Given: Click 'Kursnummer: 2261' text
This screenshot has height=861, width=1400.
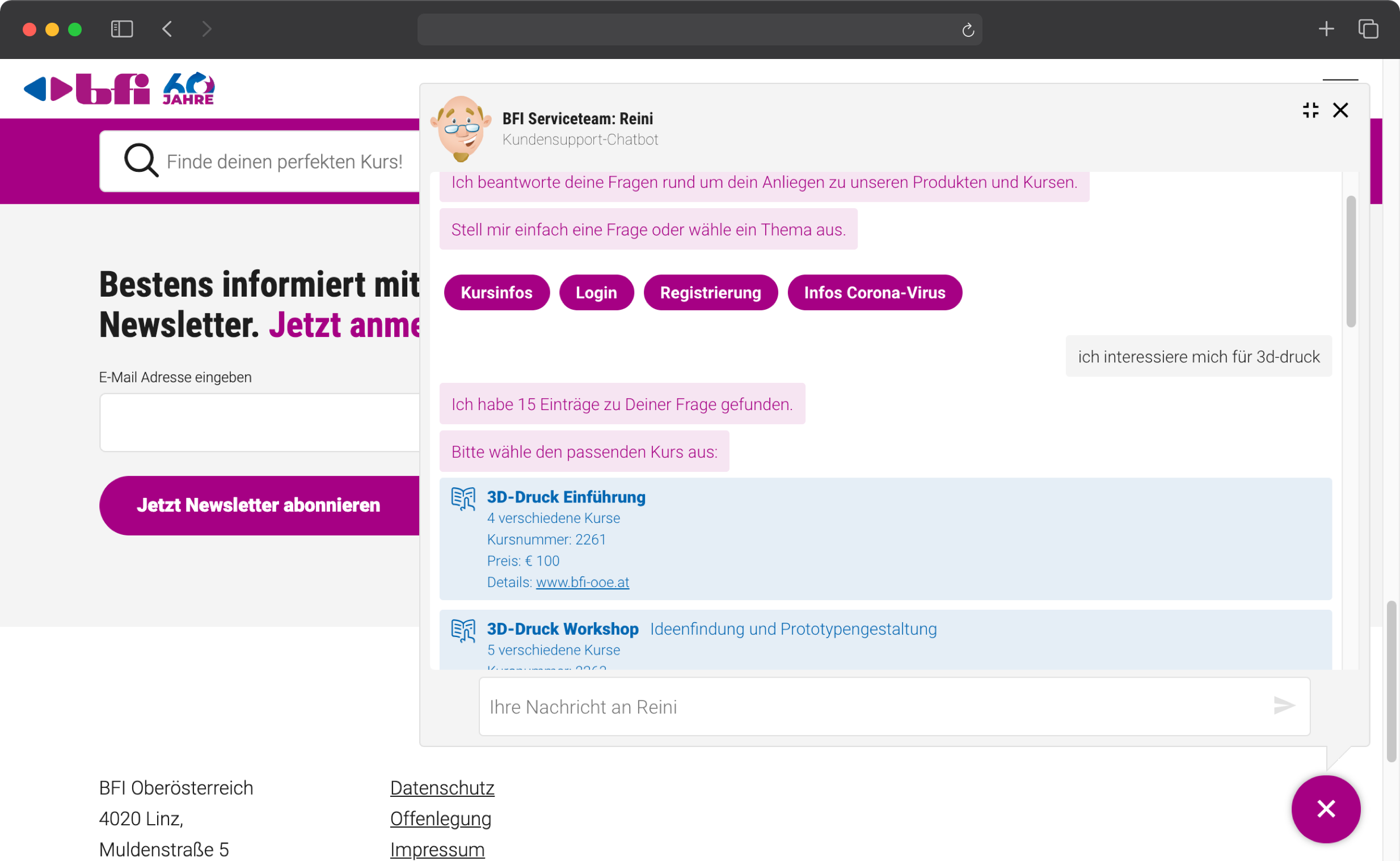Looking at the screenshot, I should click(x=546, y=539).
